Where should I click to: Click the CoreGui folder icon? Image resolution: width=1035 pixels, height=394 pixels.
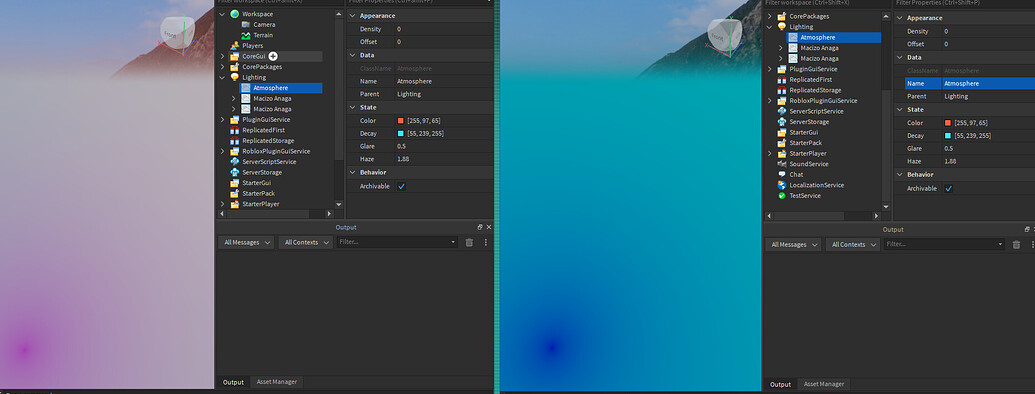click(x=234, y=57)
